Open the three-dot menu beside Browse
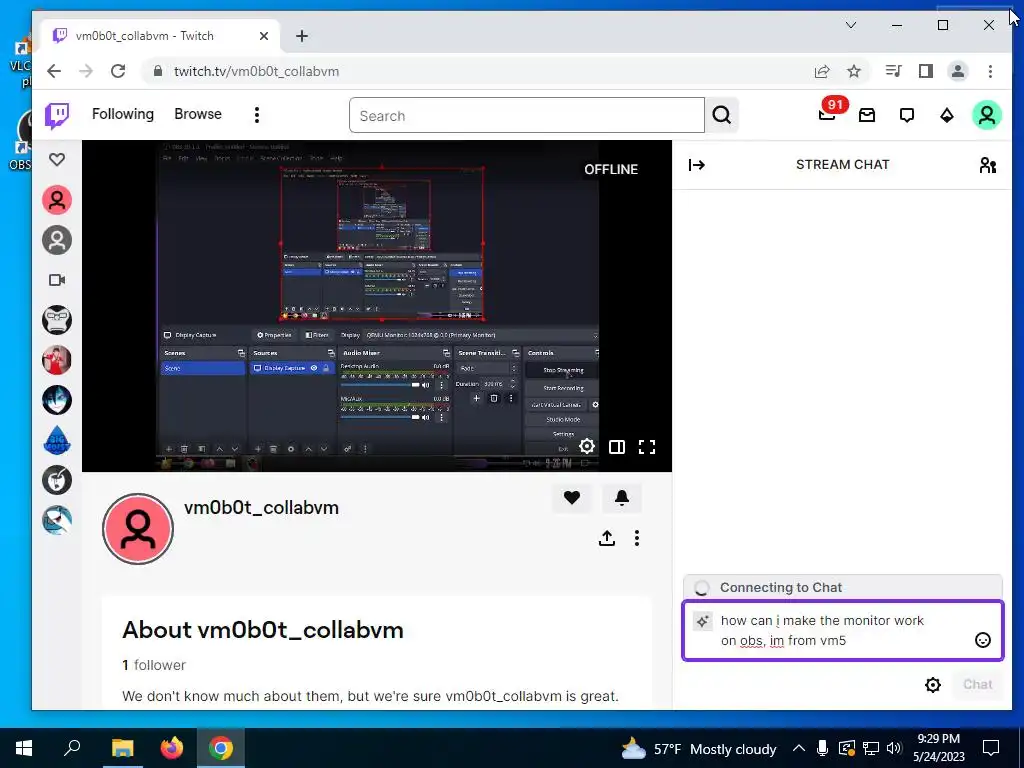Image resolution: width=1024 pixels, height=768 pixels. (257, 115)
